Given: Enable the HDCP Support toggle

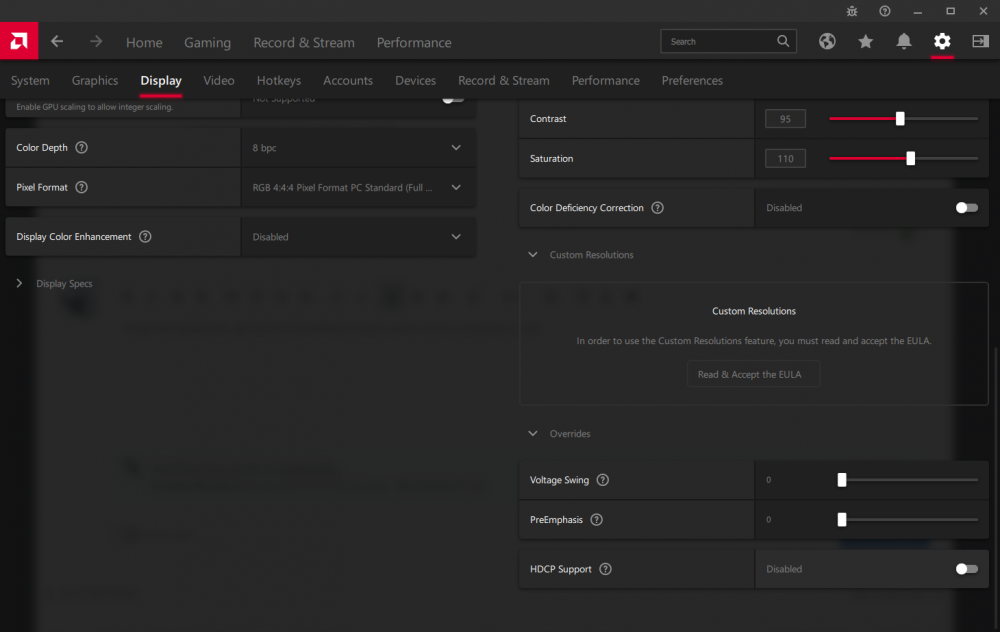Looking at the screenshot, I should pos(966,569).
